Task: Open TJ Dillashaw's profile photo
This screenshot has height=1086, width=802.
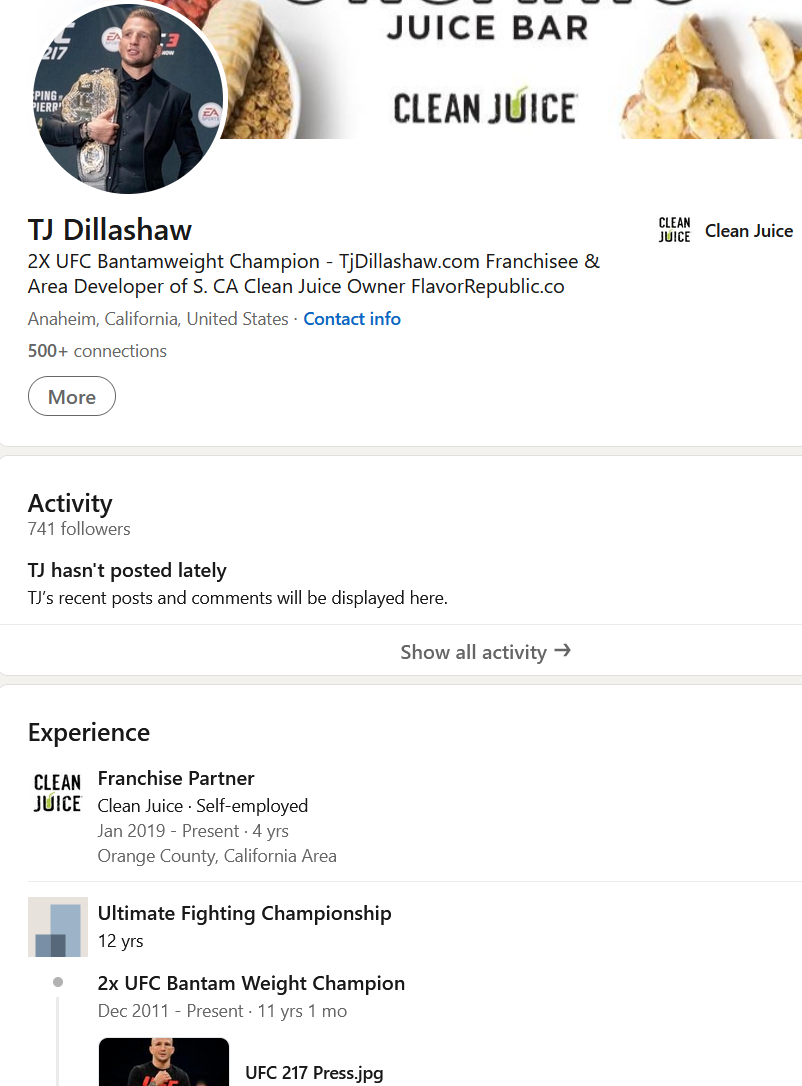Action: click(128, 97)
